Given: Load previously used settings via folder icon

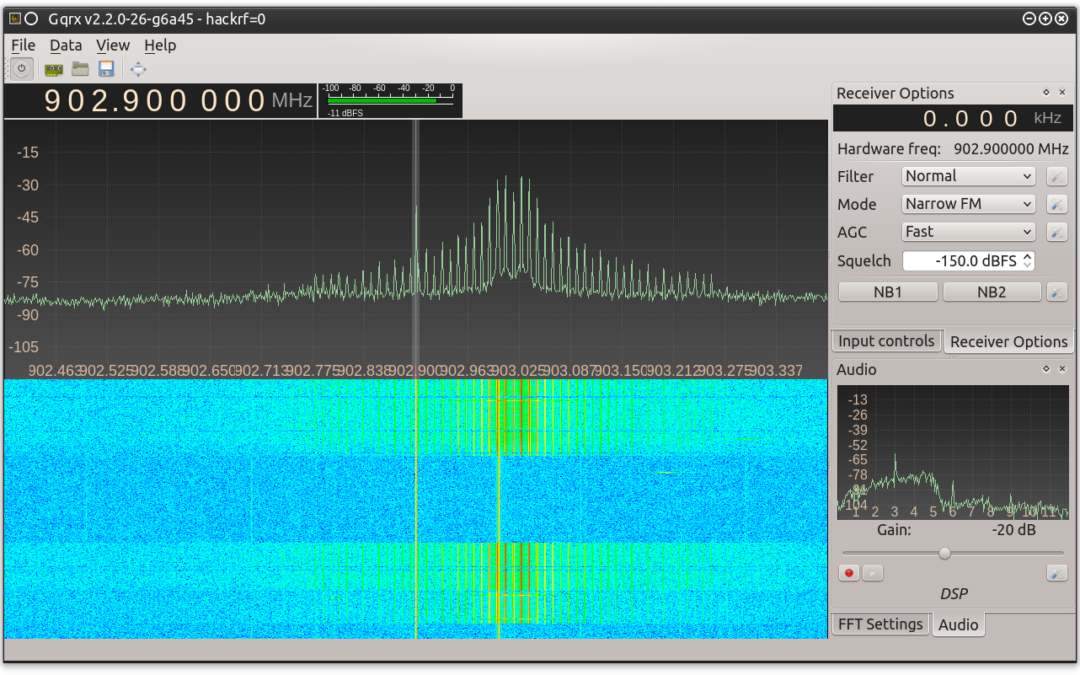Looking at the screenshot, I should point(79,68).
